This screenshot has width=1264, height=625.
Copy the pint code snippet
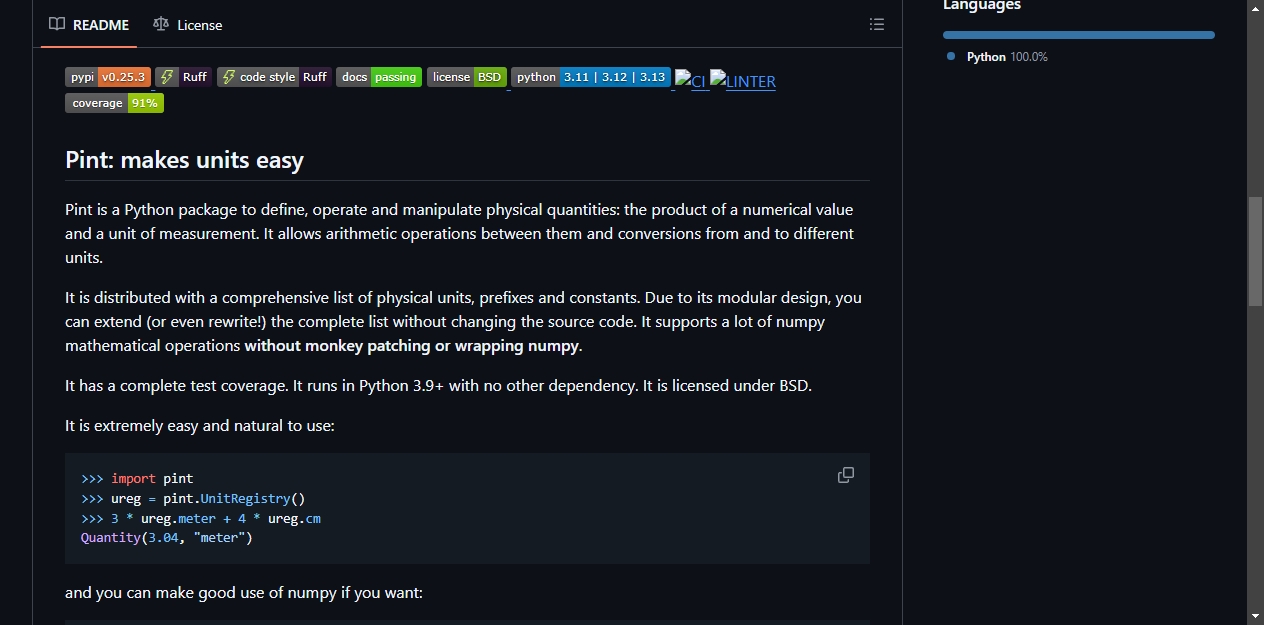pyautogui.click(x=846, y=475)
